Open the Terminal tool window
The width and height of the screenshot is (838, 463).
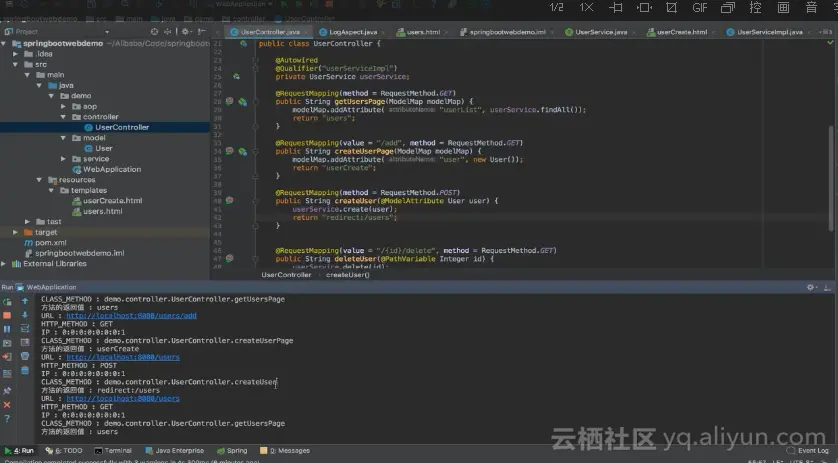(113, 451)
